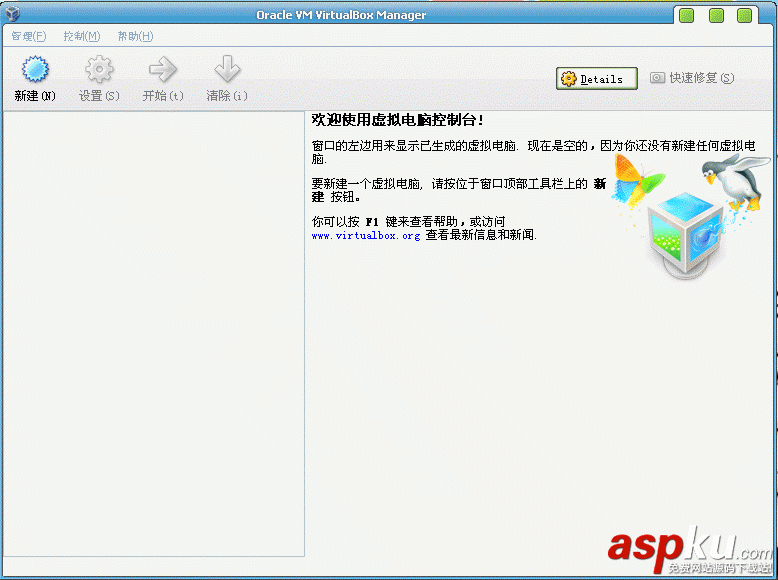Click the Details button
The width and height of the screenshot is (778, 580).
point(596,79)
